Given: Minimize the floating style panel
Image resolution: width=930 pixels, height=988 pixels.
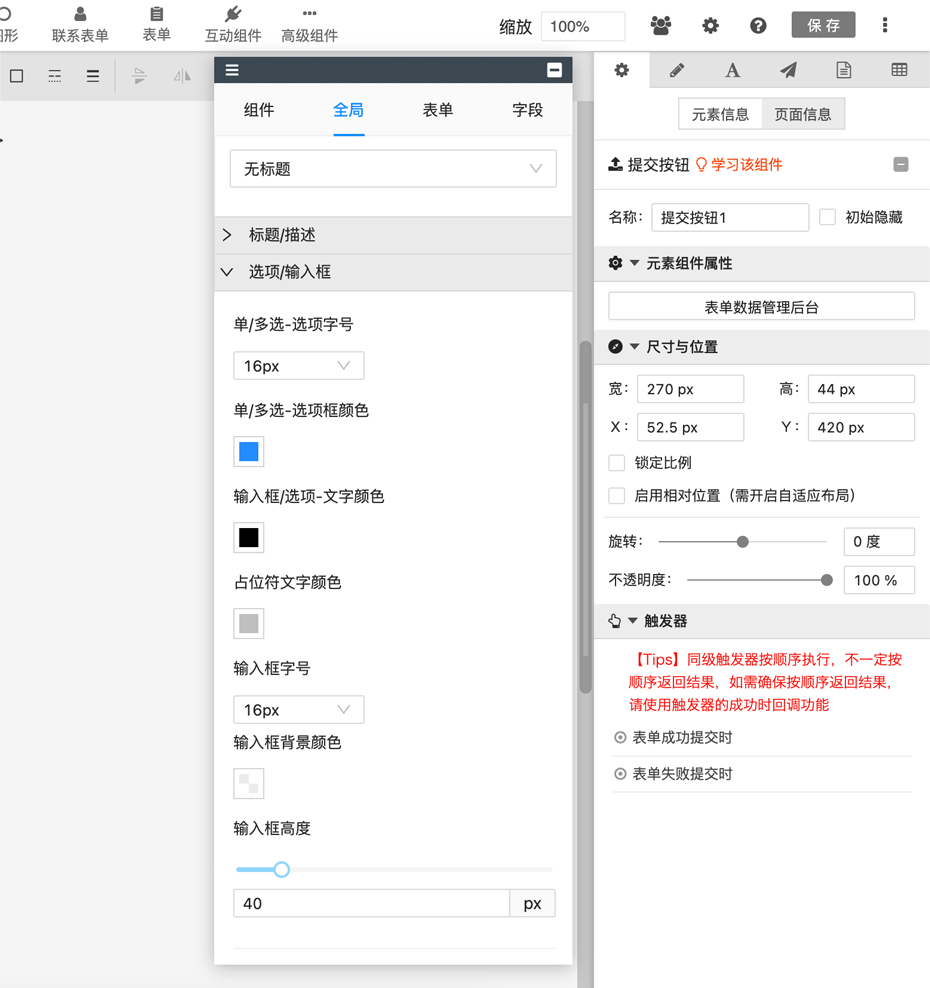Looking at the screenshot, I should [554, 70].
